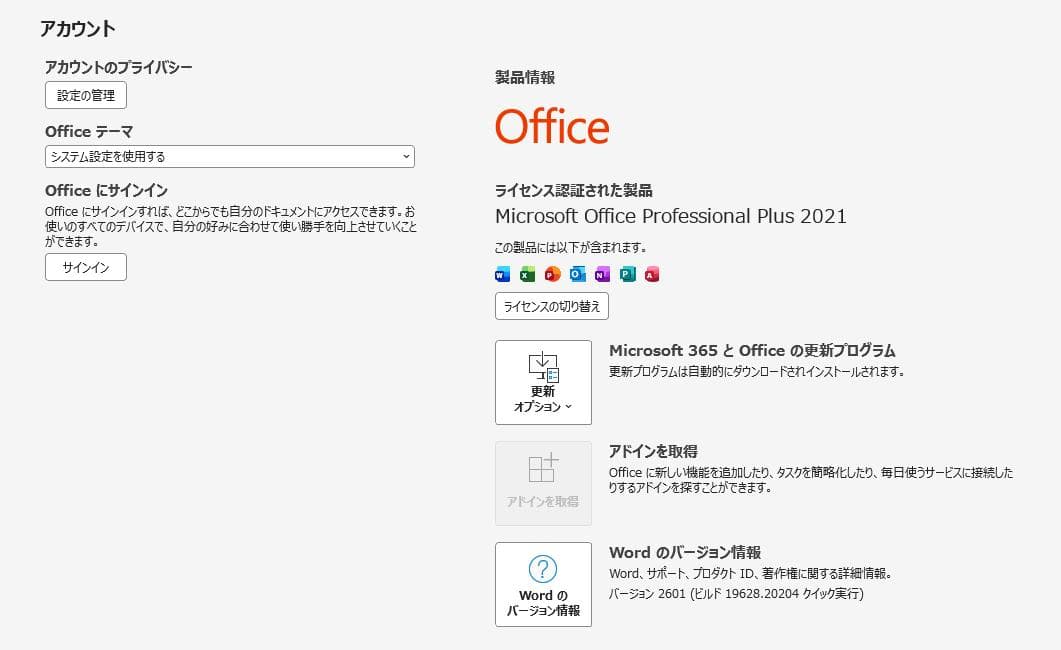Select the Word app icon under 製品情報
The height and width of the screenshot is (650, 1061).
(502, 274)
